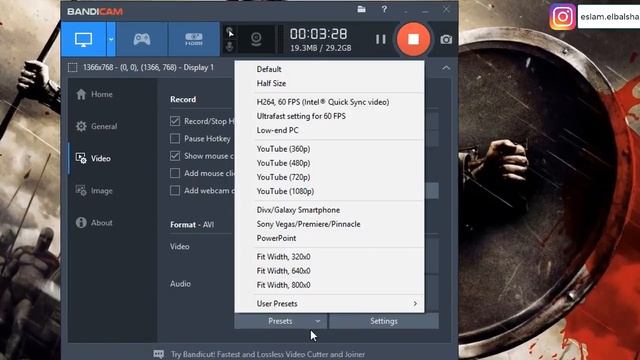The image size is (640, 360).
Task: Toggle webcam overlay icon
Action: coord(256,39)
